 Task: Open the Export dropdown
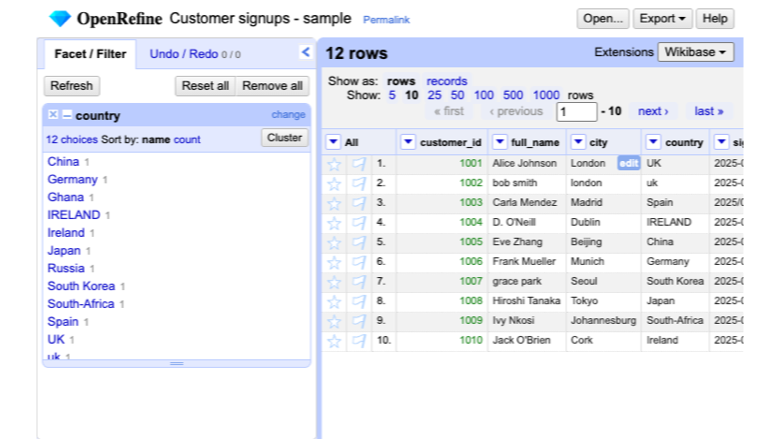[x=662, y=19]
